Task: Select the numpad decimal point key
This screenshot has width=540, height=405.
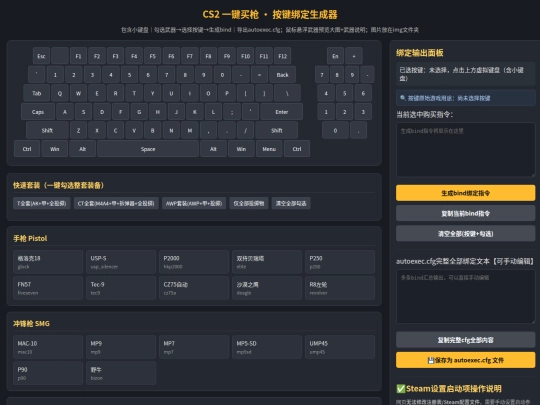Action: (359, 130)
